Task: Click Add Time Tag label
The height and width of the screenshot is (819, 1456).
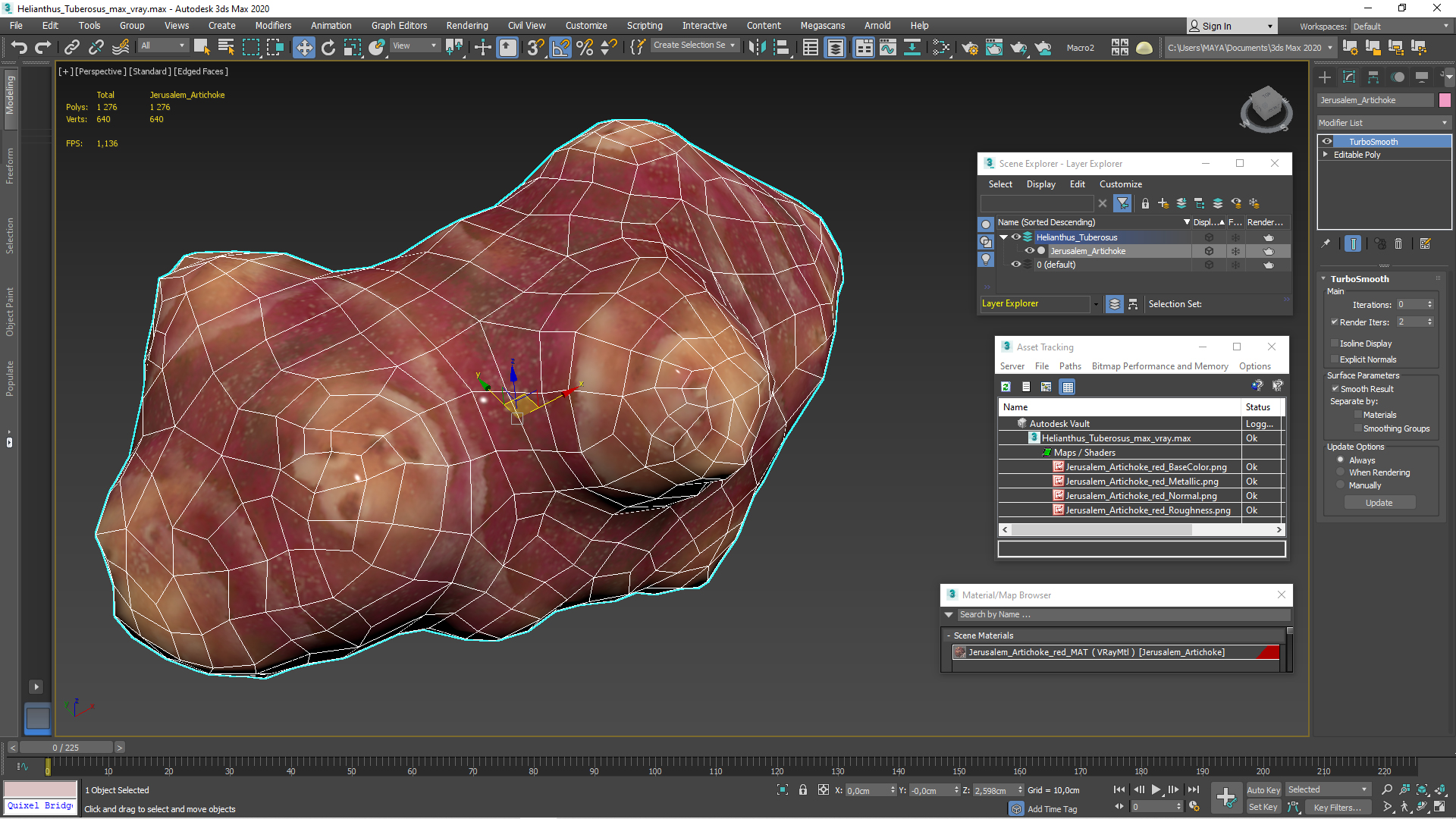Action: coord(1052,809)
